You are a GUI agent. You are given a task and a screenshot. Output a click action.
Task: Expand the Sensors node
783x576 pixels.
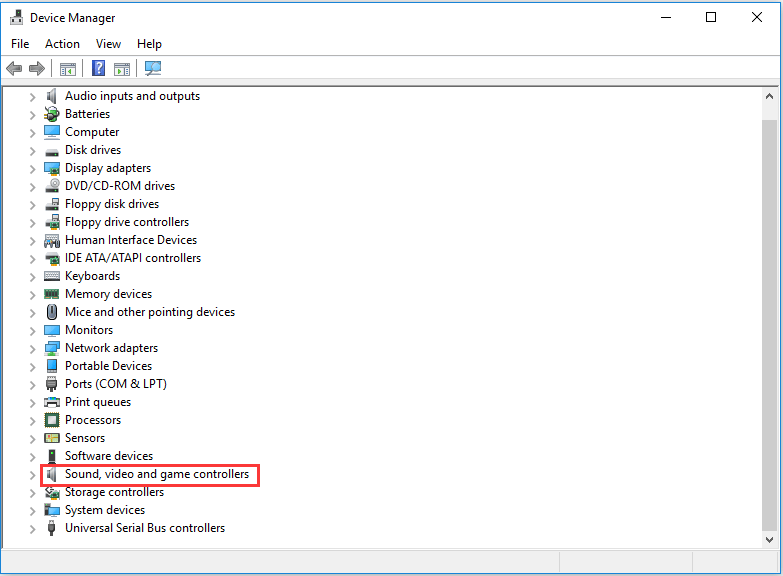[x=32, y=439]
